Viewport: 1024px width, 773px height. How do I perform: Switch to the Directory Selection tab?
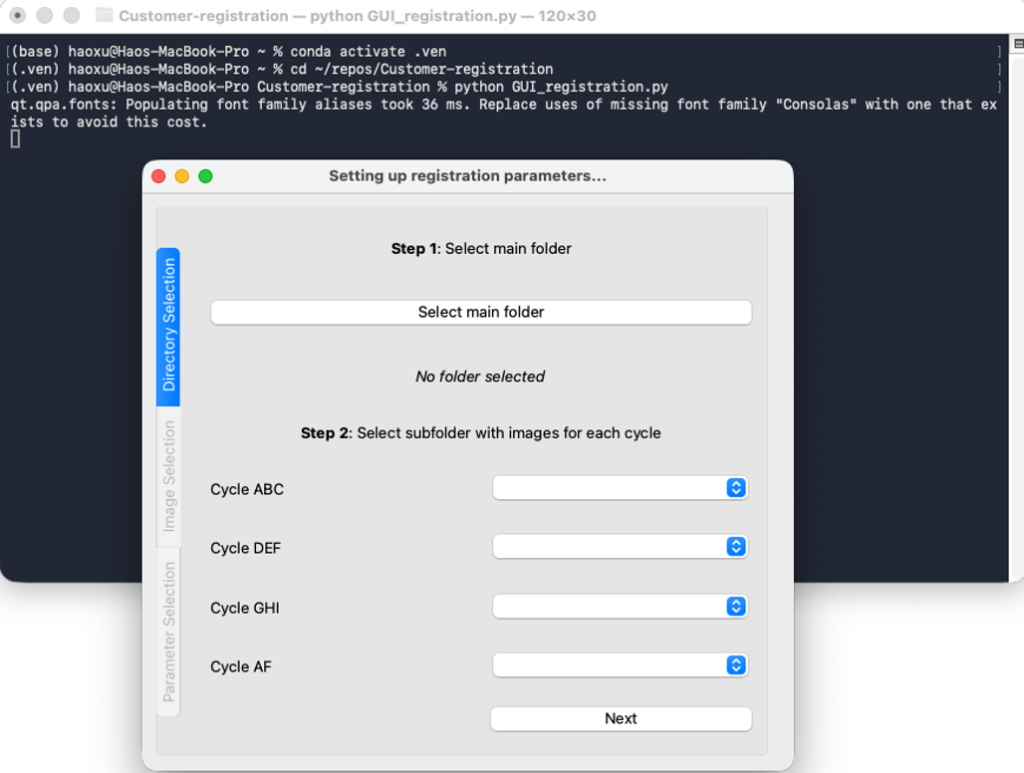pyautogui.click(x=169, y=326)
